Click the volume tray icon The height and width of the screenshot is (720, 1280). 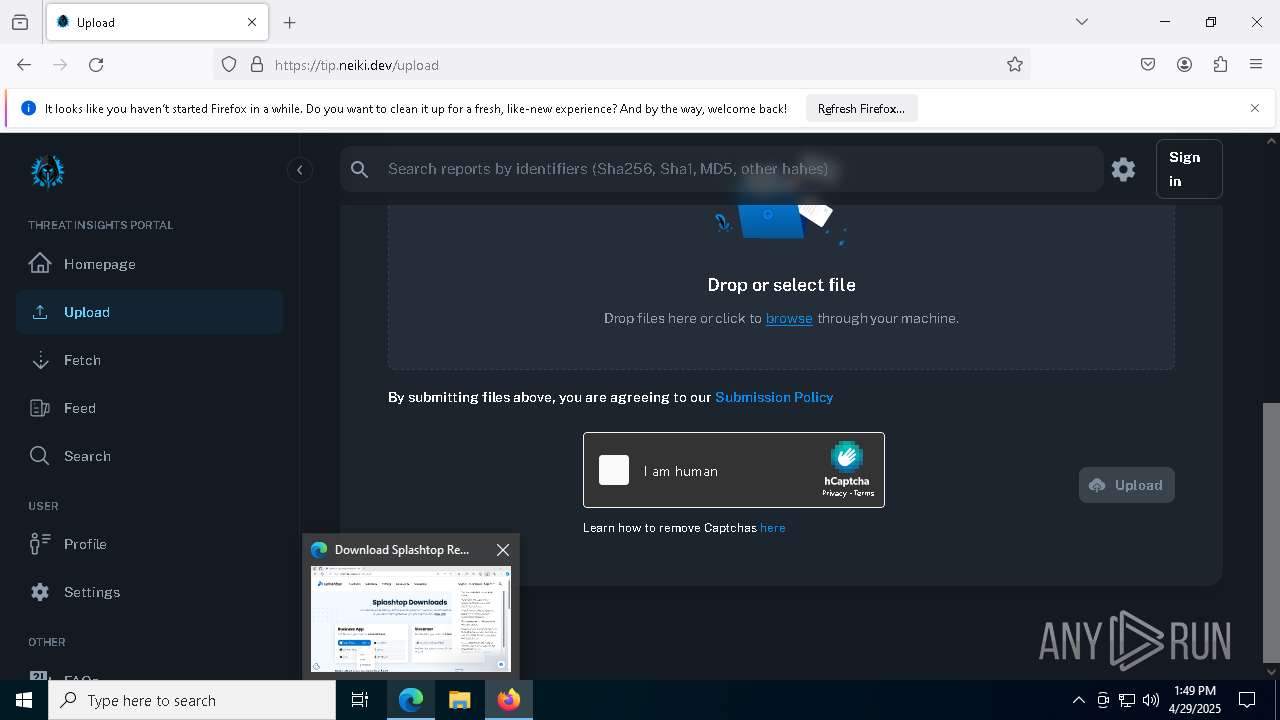tap(1151, 700)
